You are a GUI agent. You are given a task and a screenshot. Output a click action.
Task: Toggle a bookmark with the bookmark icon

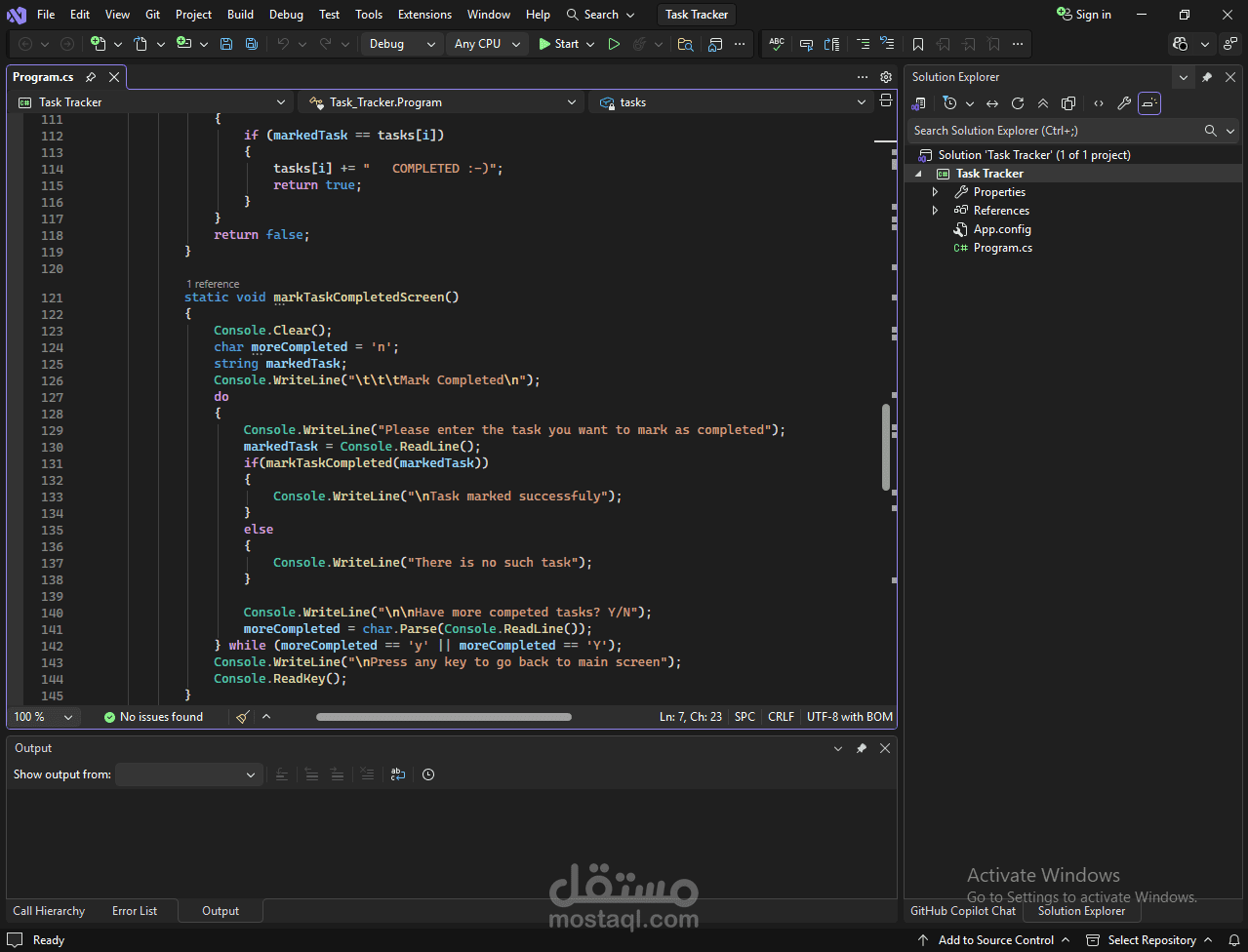click(918, 44)
